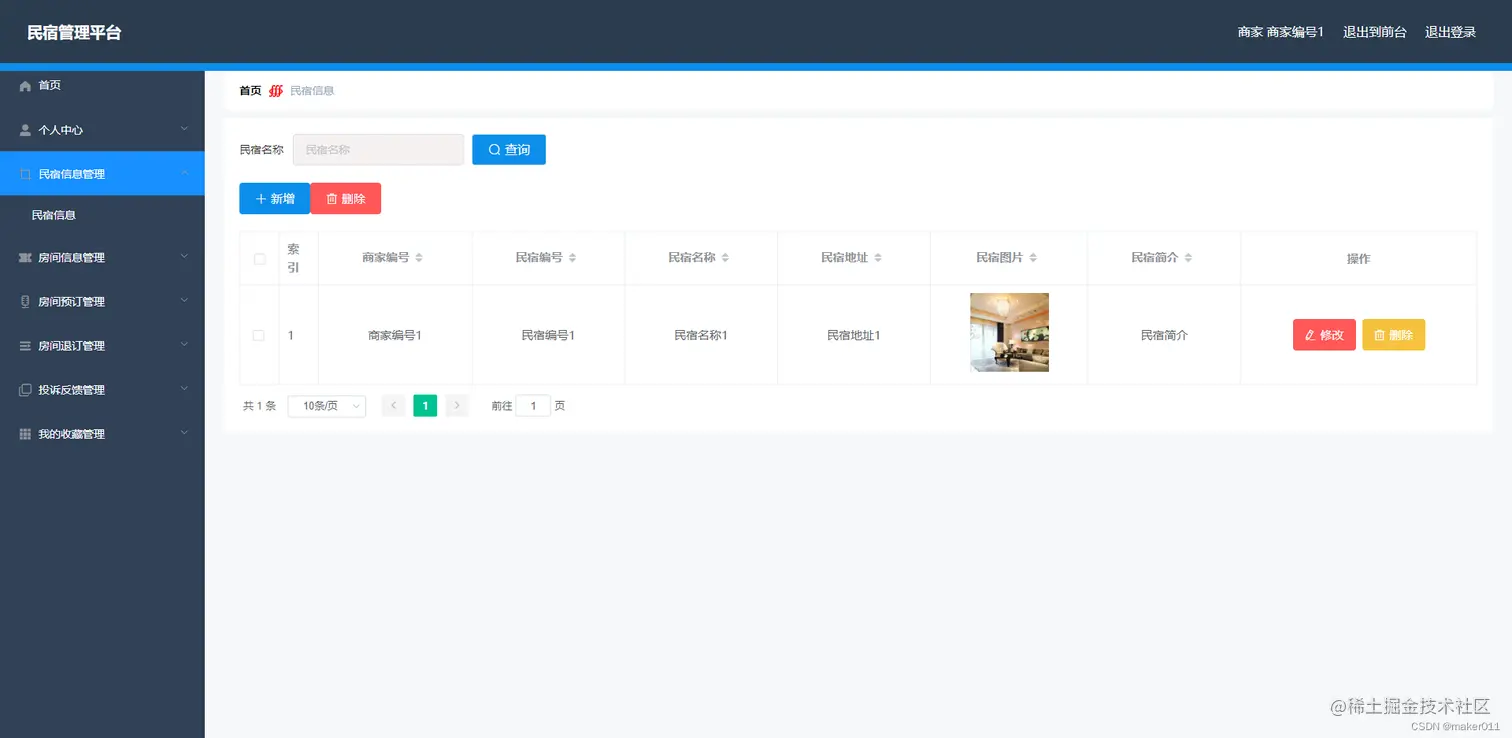Click yellow 删除 button in row 1
Image resolution: width=1512 pixels, height=738 pixels.
[x=1393, y=335]
